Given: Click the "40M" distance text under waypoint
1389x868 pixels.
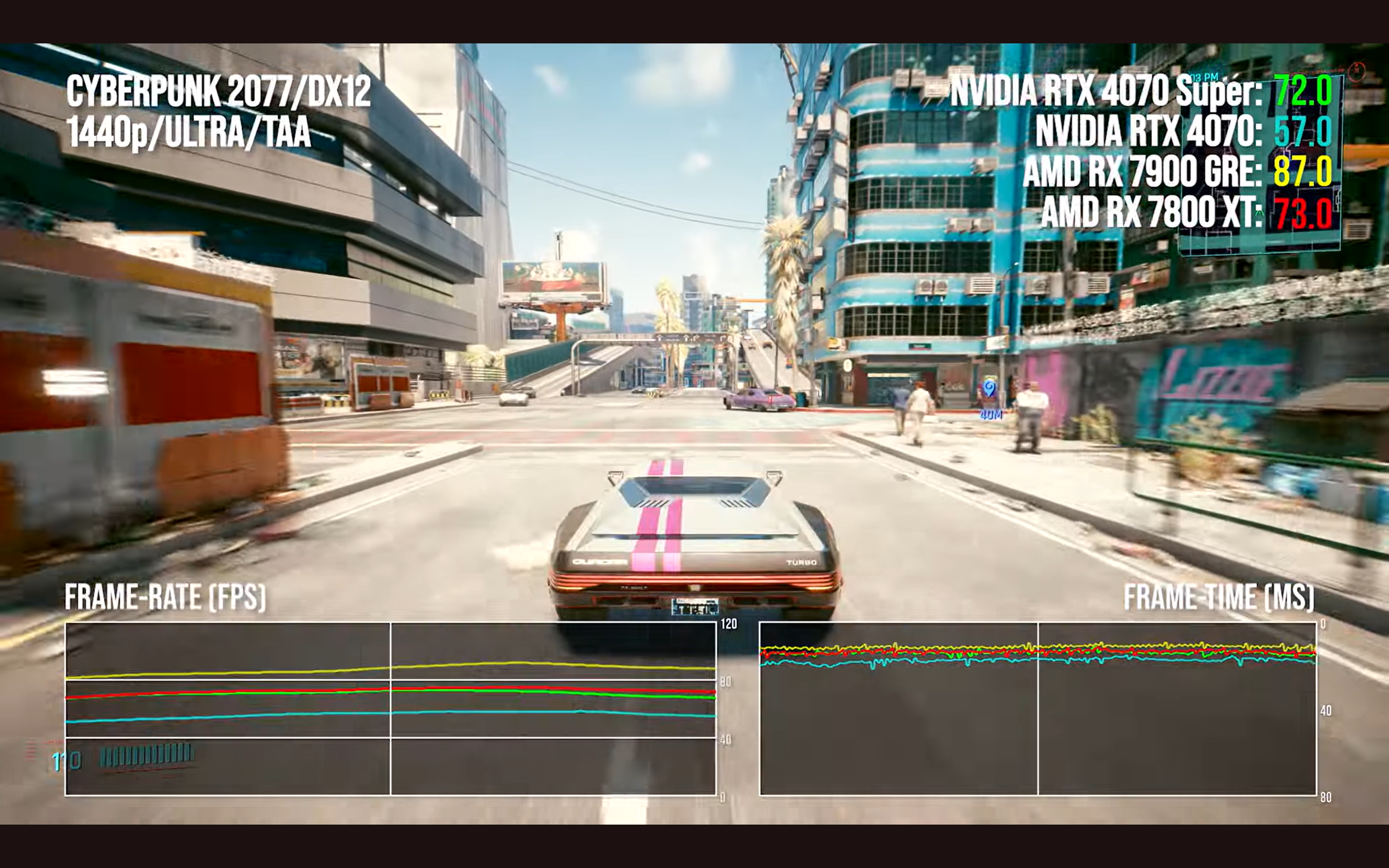Looking at the screenshot, I should pyautogui.click(x=991, y=415).
